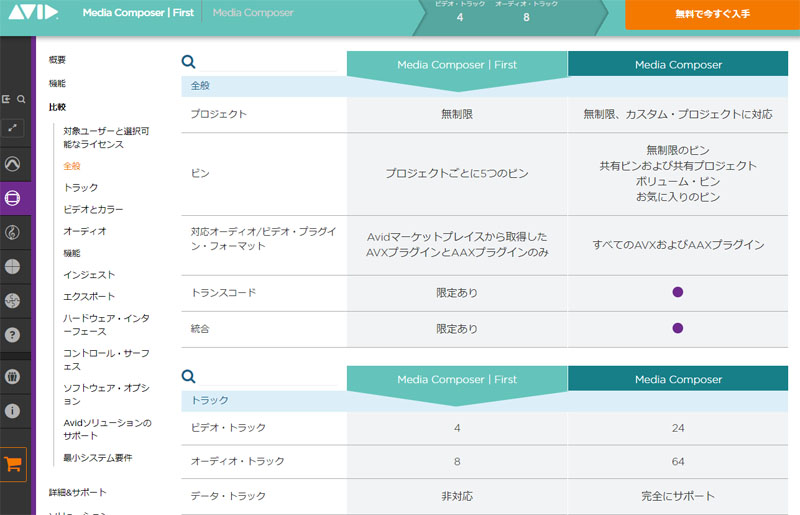Click プロジェクトごとに5つのビン cell
Image resolution: width=800 pixels, height=515 pixels.
[457, 174]
